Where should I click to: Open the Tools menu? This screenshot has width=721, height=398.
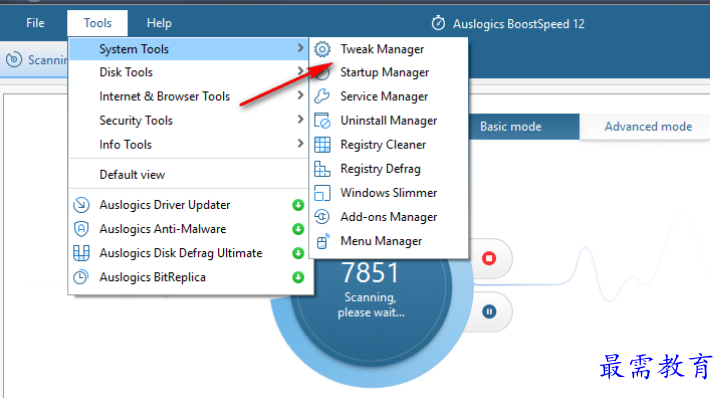[97, 23]
